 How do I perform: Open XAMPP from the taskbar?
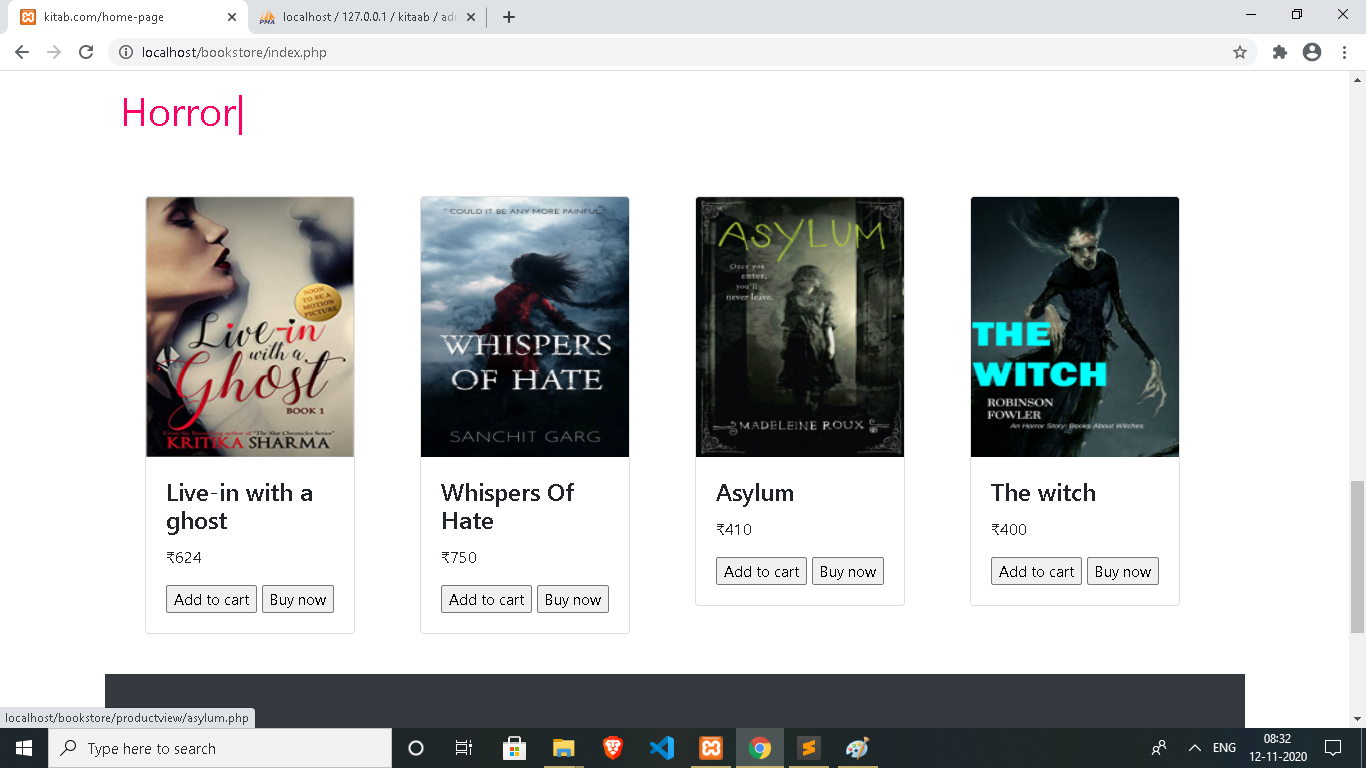click(x=710, y=748)
